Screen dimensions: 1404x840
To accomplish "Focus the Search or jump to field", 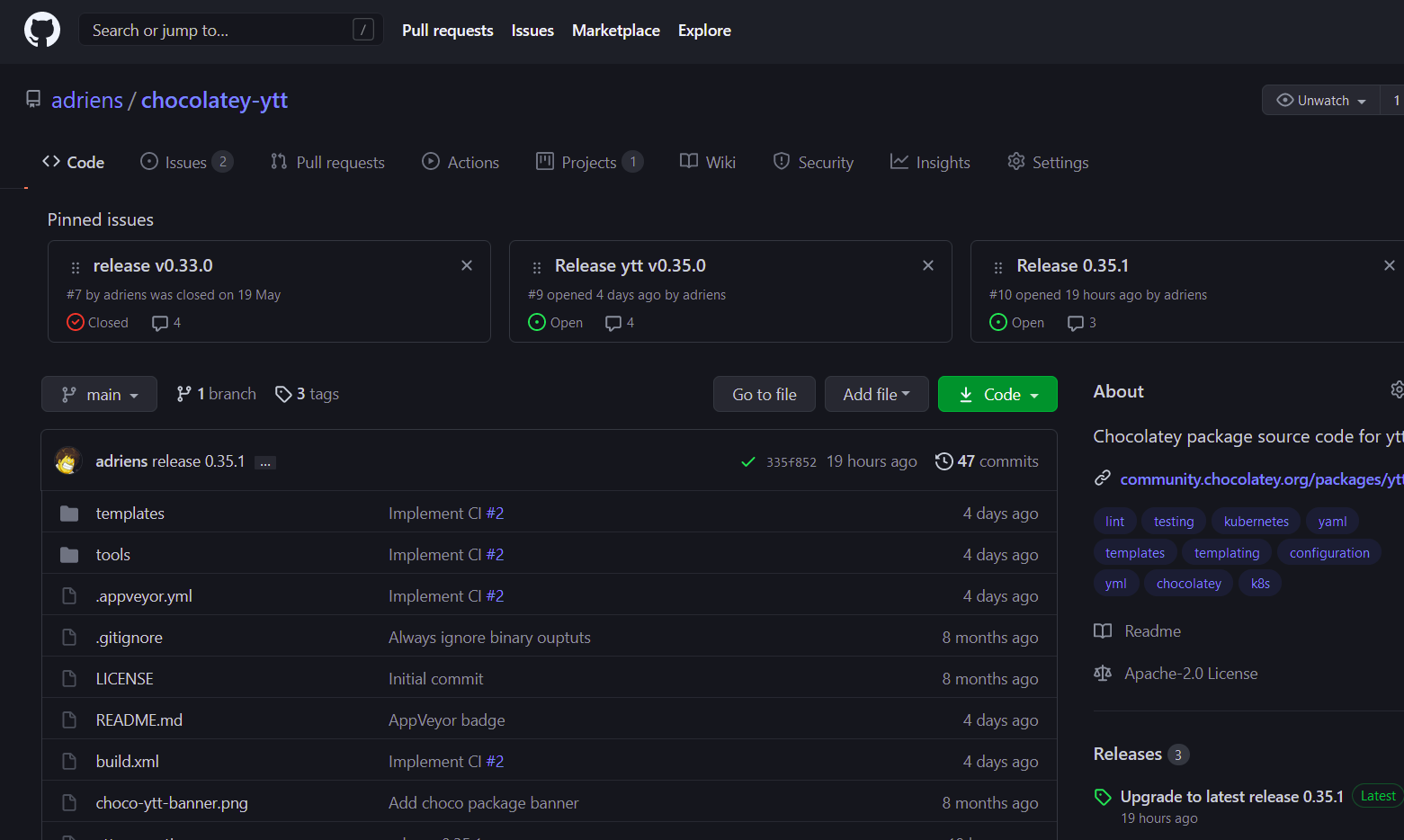I will pyautogui.click(x=220, y=30).
